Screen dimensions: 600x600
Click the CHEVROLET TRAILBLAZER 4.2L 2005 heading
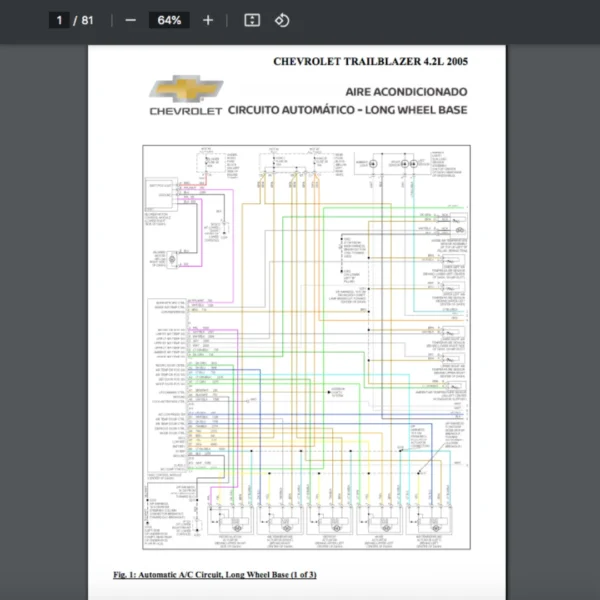tap(370, 61)
